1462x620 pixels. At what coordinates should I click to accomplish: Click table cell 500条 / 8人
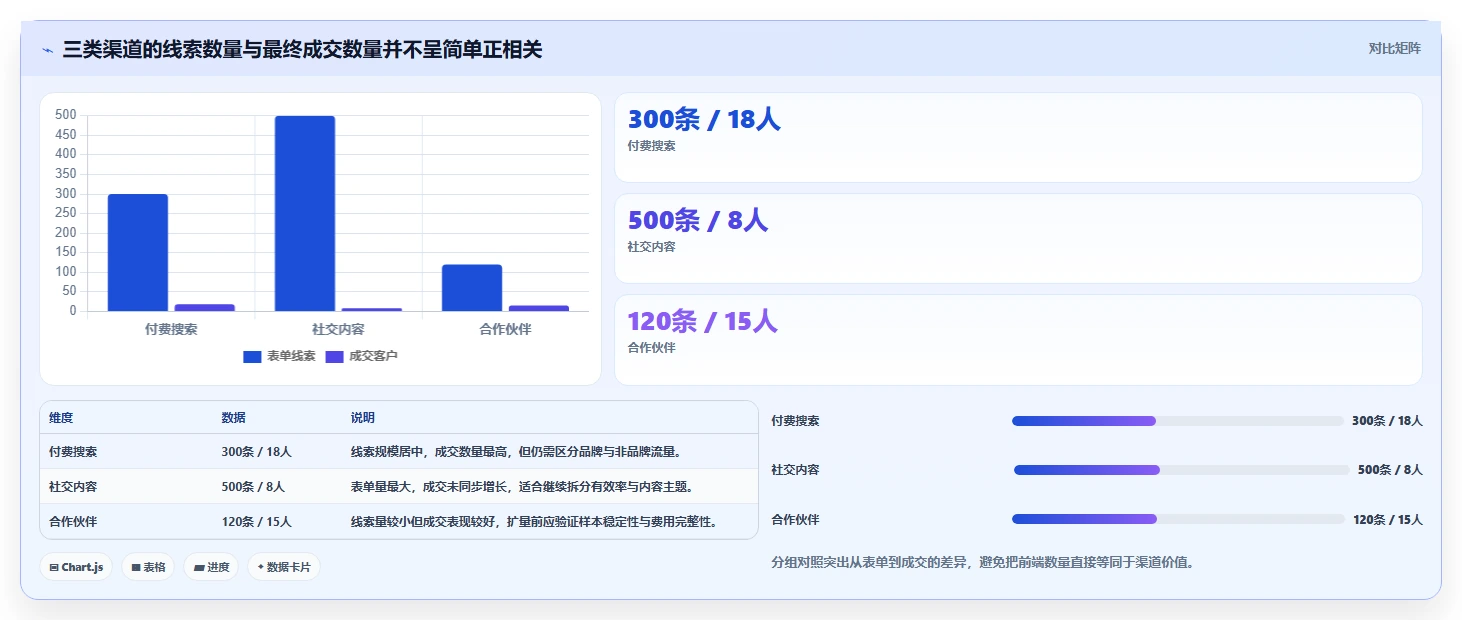[x=253, y=487]
